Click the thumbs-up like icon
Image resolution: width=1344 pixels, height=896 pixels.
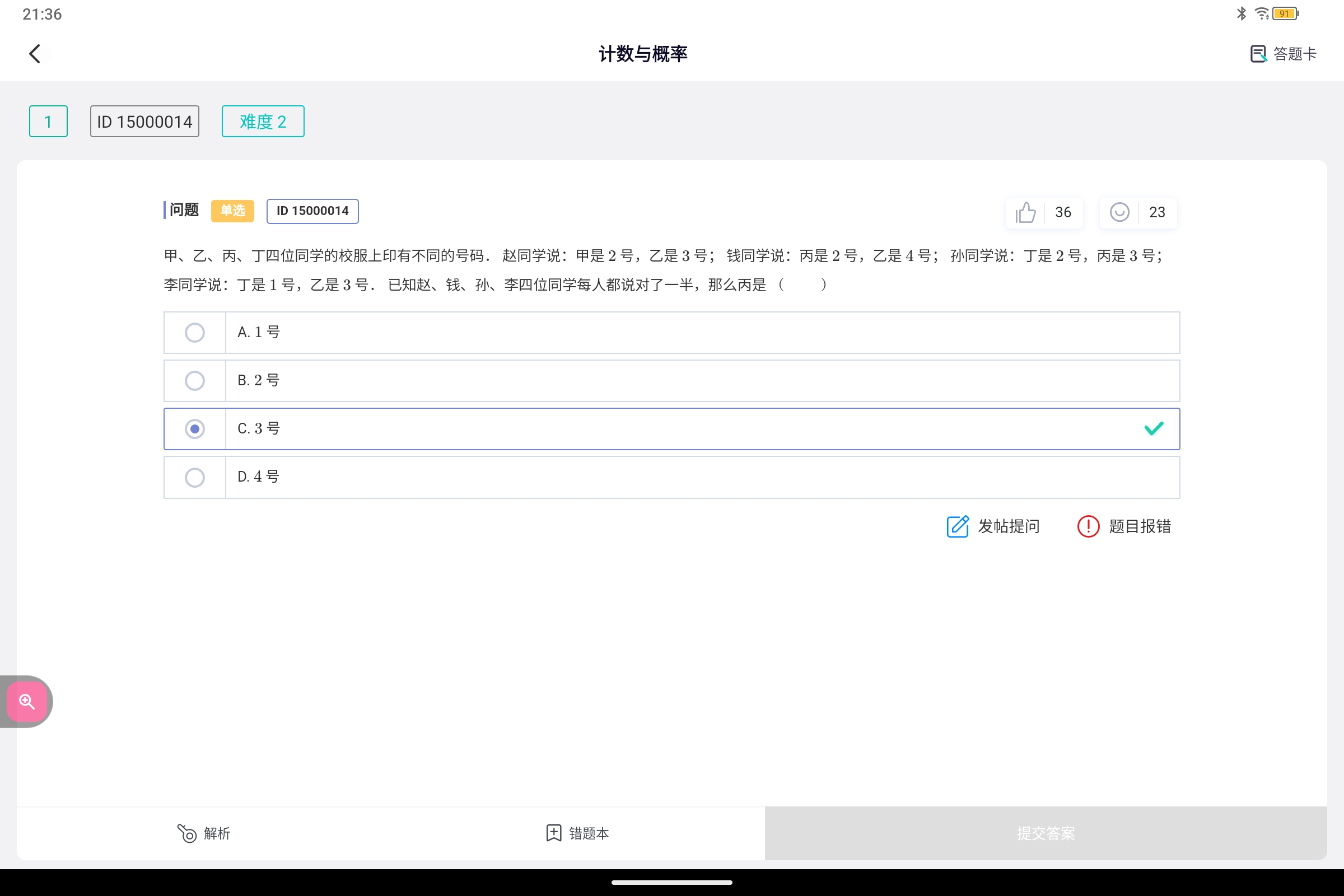[x=1025, y=212]
